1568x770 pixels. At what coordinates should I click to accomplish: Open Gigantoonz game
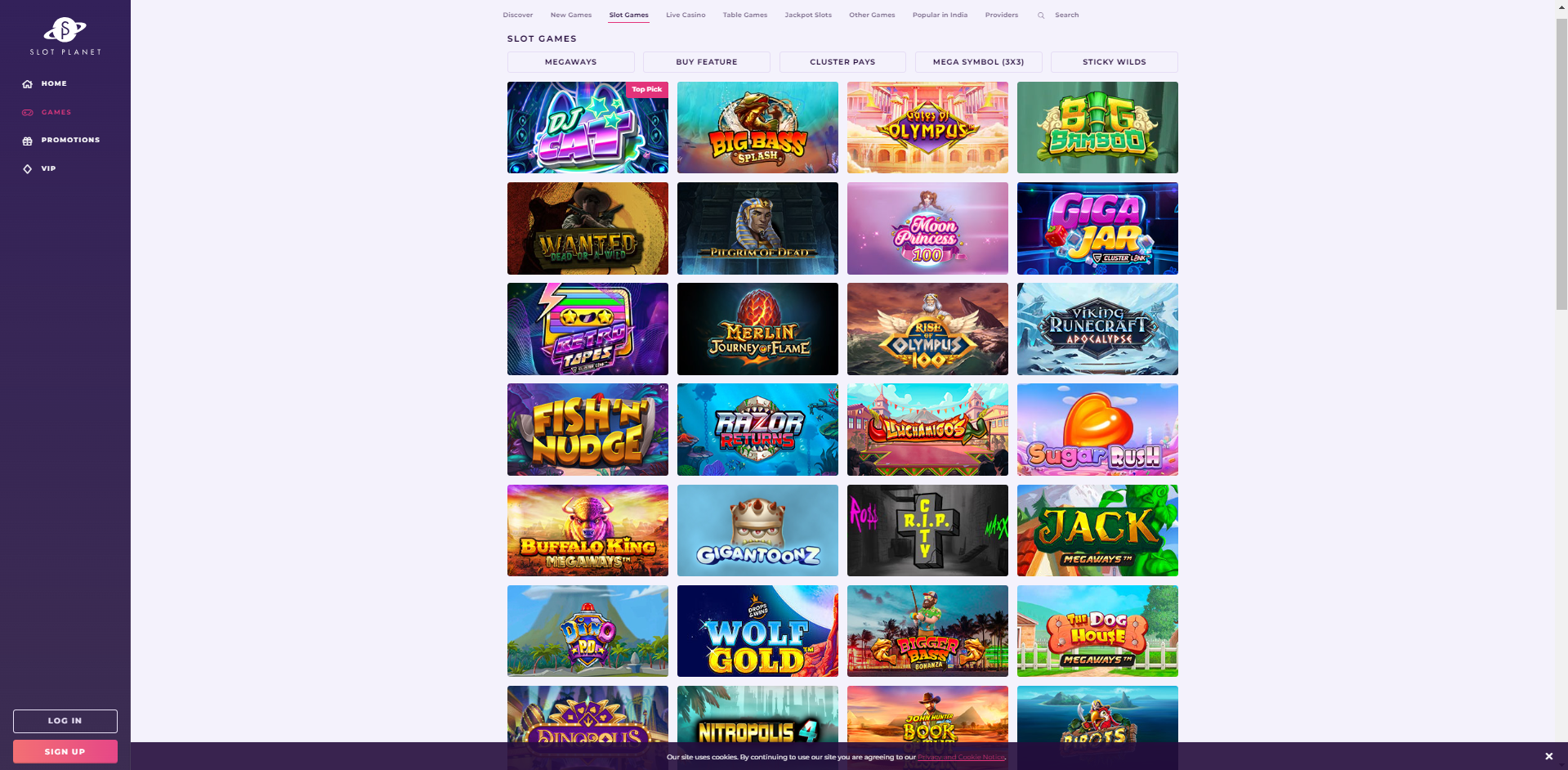(757, 530)
